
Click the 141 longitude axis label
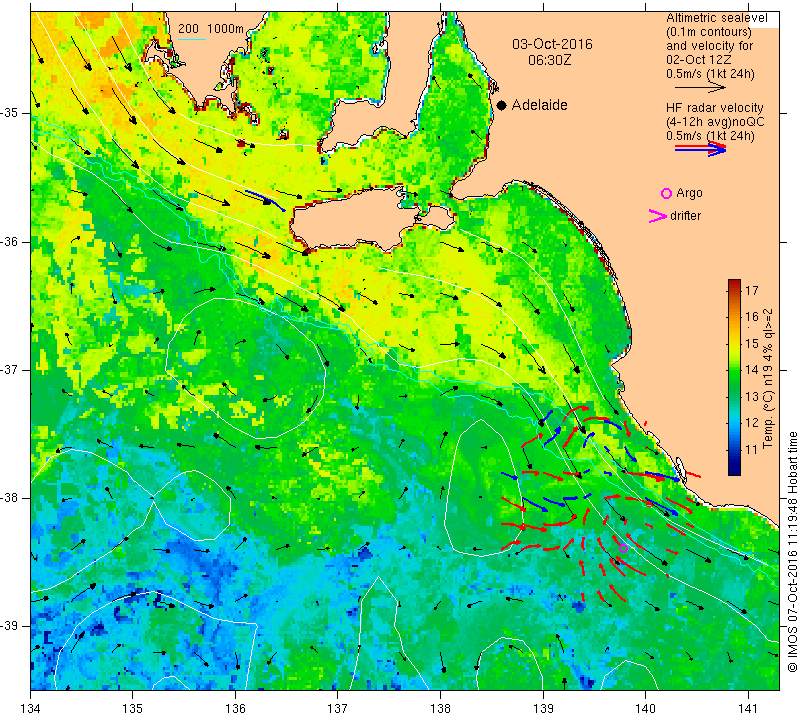click(748, 709)
